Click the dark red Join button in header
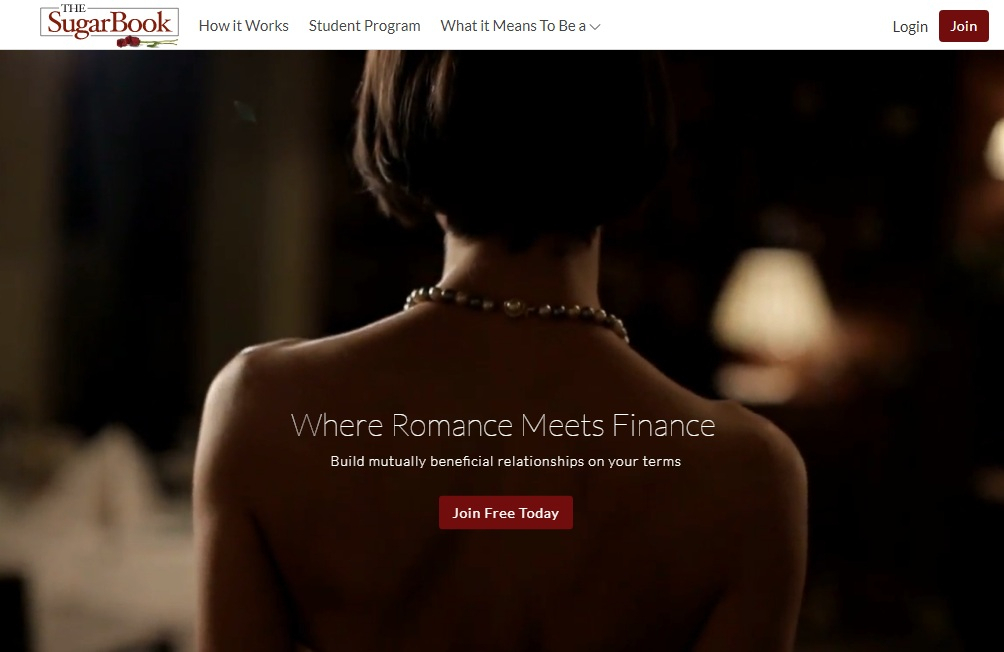This screenshot has width=1004, height=652. coord(964,26)
